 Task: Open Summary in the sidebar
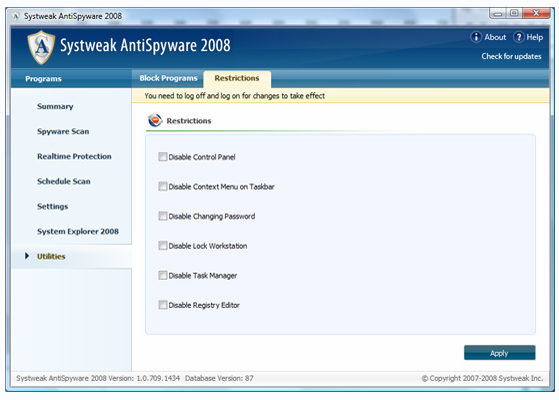click(55, 106)
